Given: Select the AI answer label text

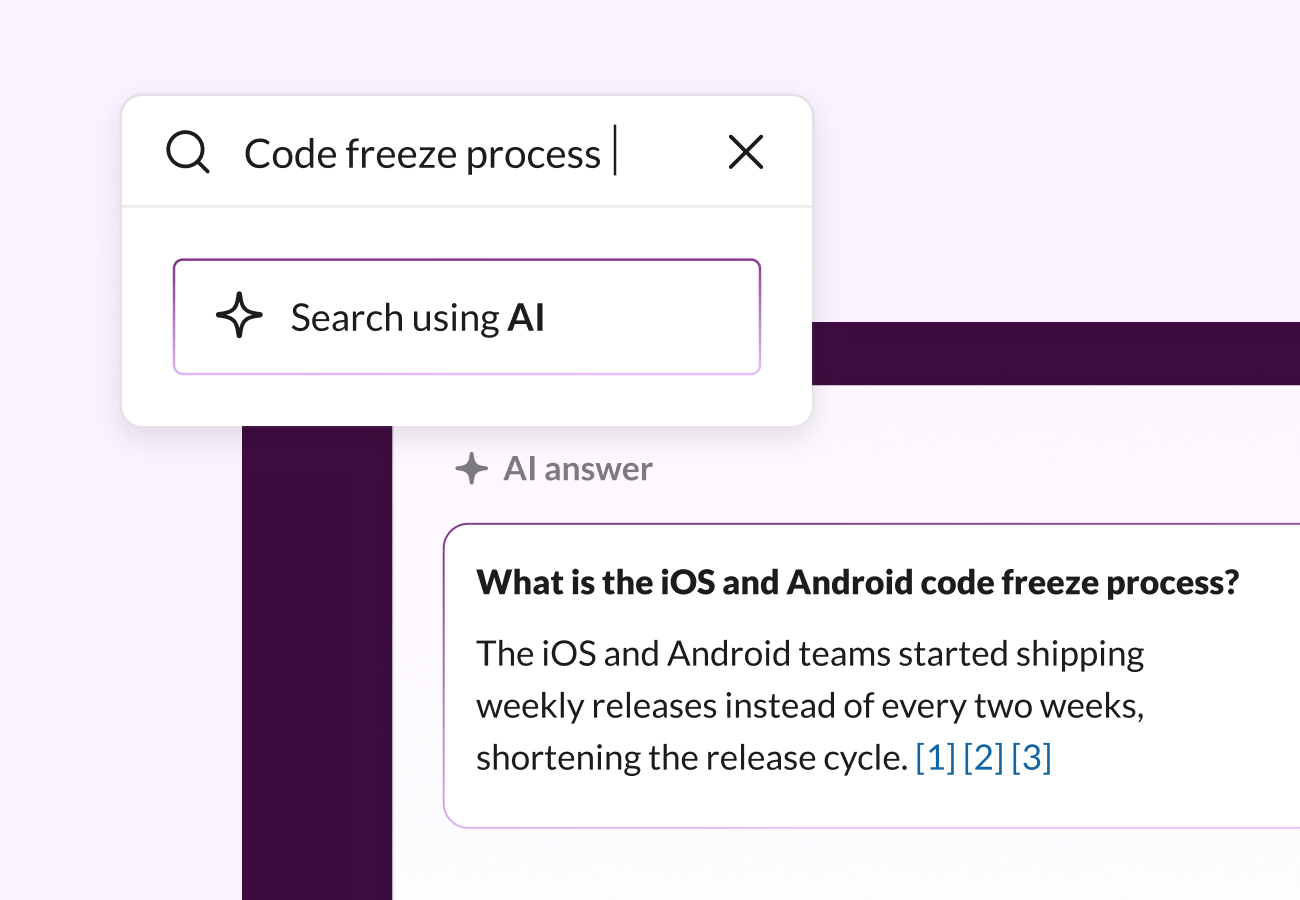Looking at the screenshot, I should click(578, 468).
